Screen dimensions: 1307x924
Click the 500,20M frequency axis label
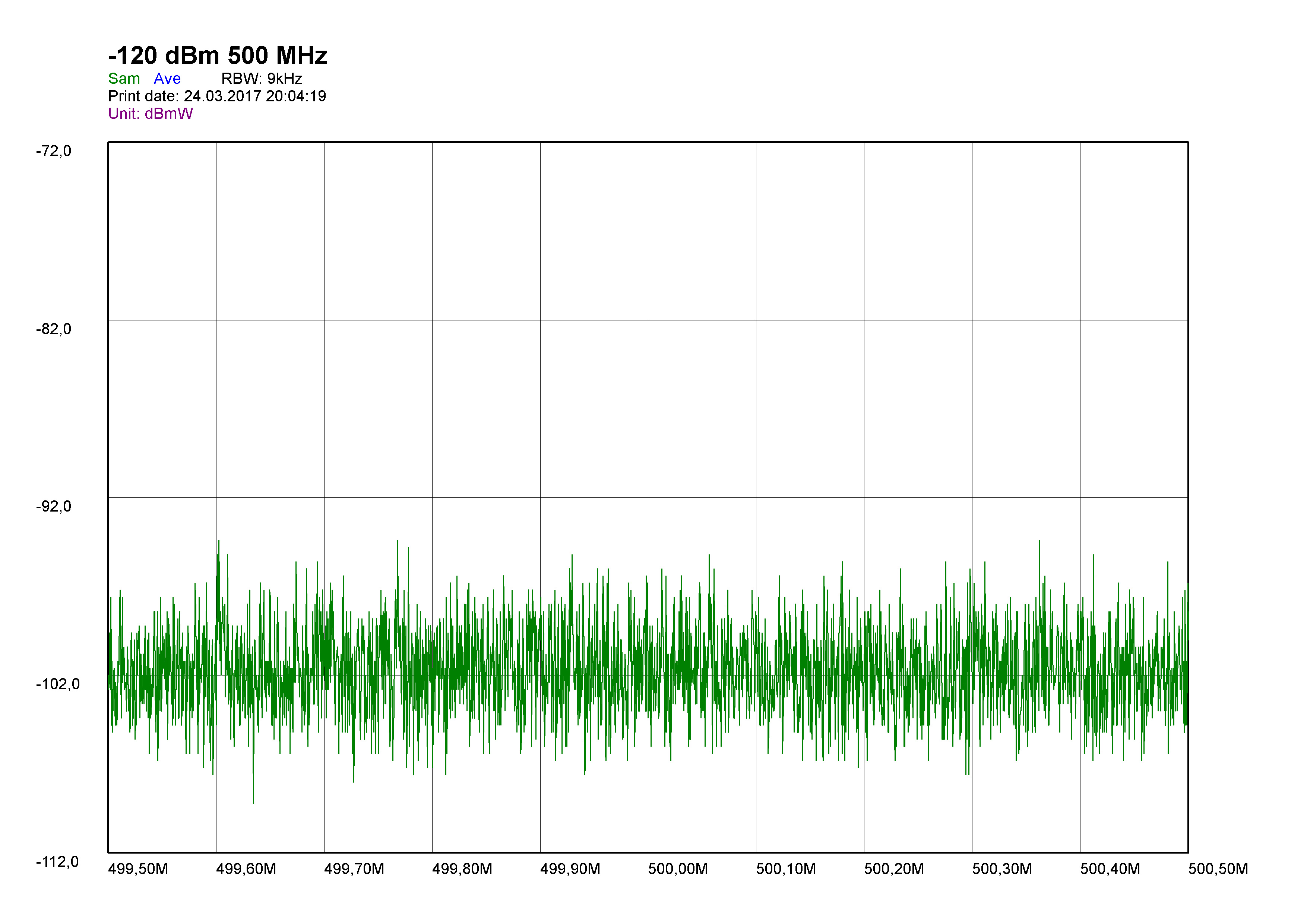(x=894, y=869)
